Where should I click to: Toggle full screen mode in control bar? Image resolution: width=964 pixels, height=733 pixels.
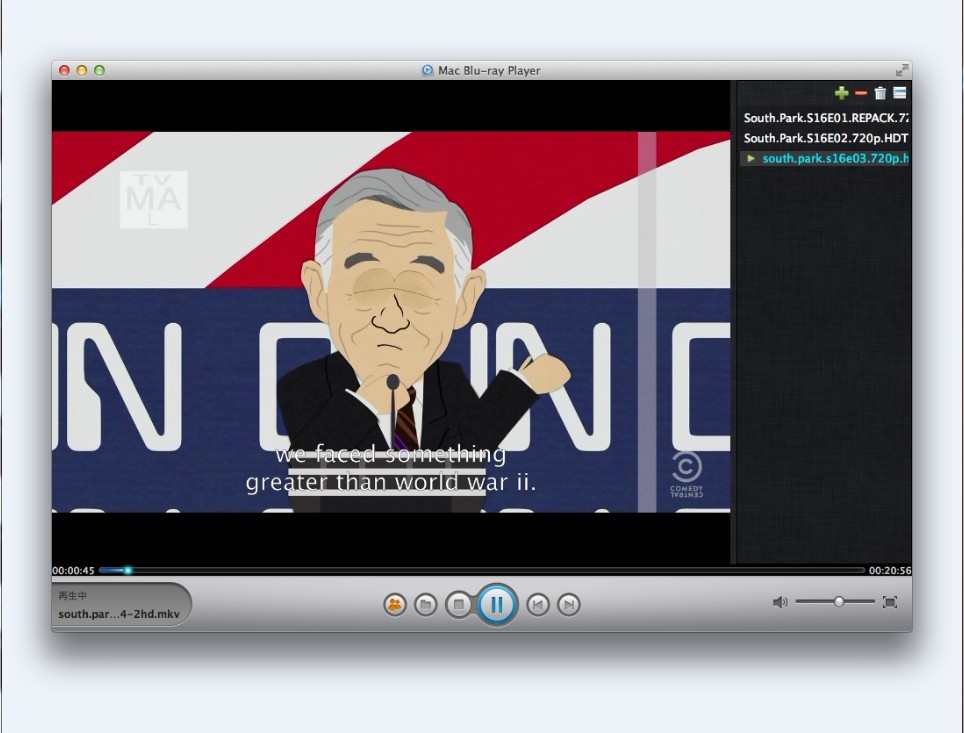click(x=890, y=602)
